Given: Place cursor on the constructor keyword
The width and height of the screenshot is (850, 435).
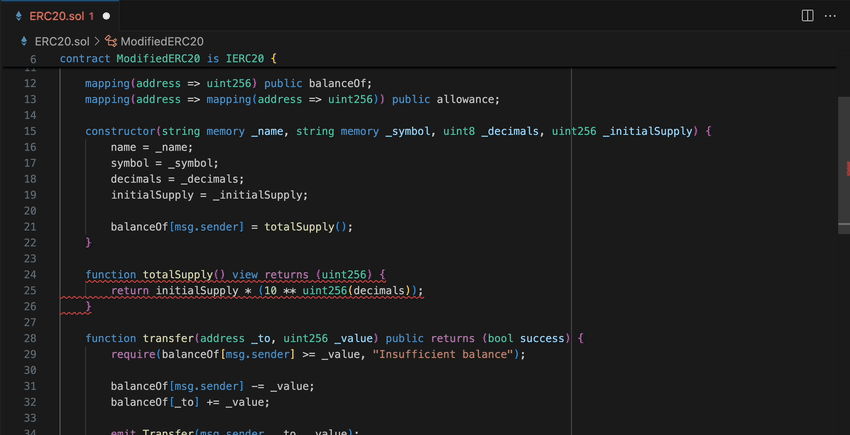Looking at the screenshot, I should tap(120, 131).
